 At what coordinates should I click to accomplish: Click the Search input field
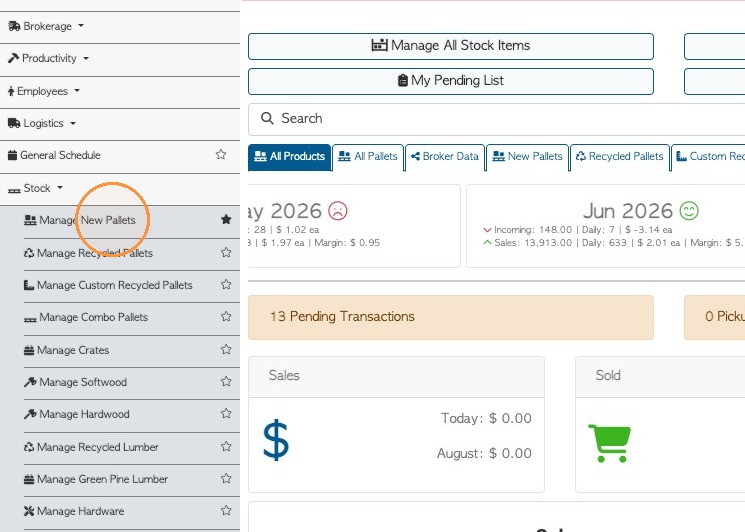click(x=497, y=119)
